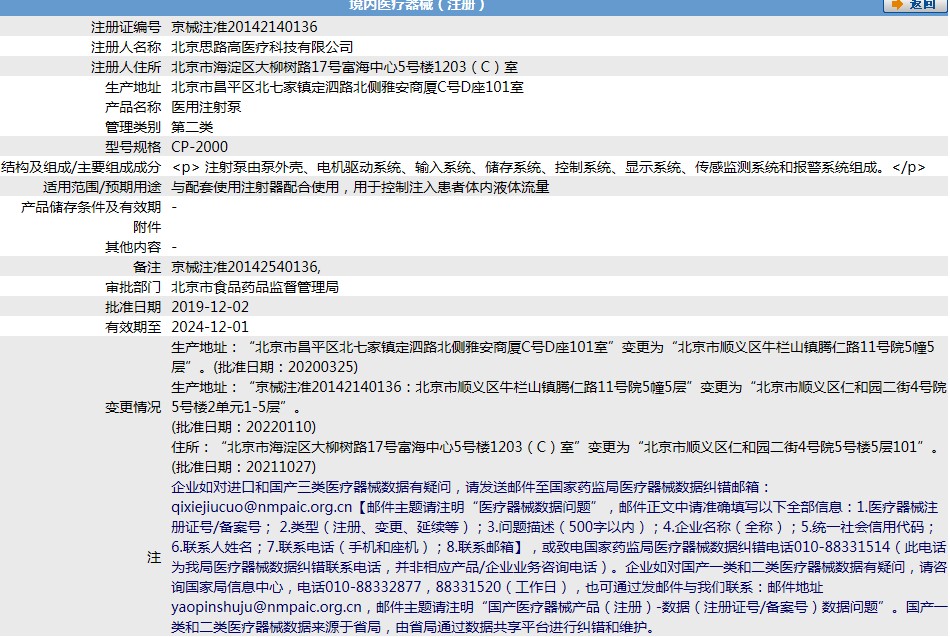Click the 有效期至 field label
The height and width of the screenshot is (637, 950).
(133, 327)
